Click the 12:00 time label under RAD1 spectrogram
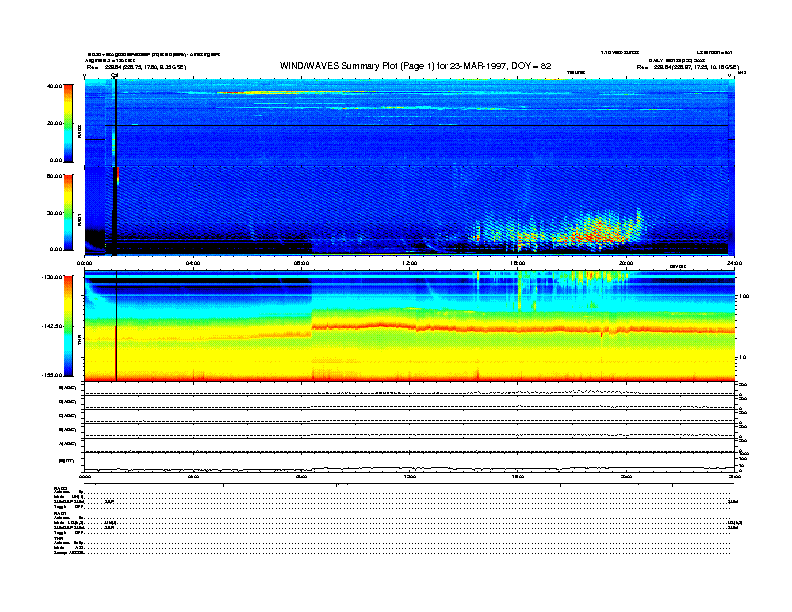 (x=410, y=263)
